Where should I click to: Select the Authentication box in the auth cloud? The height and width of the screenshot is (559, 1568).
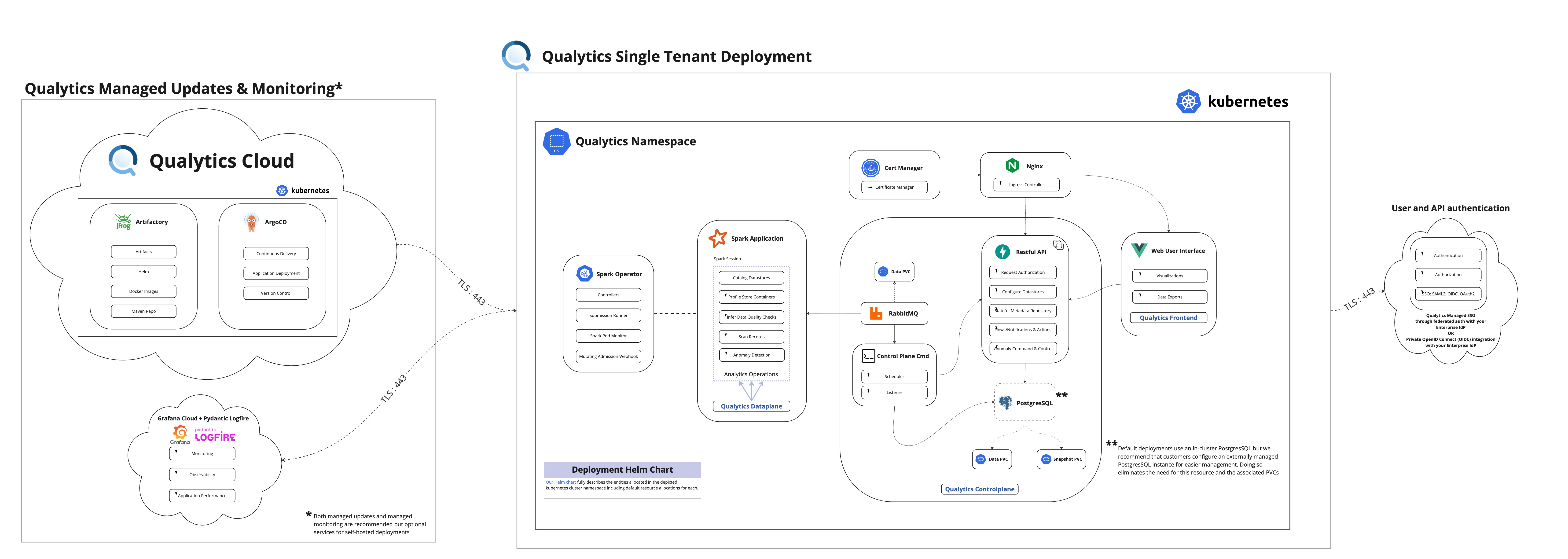coord(1448,256)
